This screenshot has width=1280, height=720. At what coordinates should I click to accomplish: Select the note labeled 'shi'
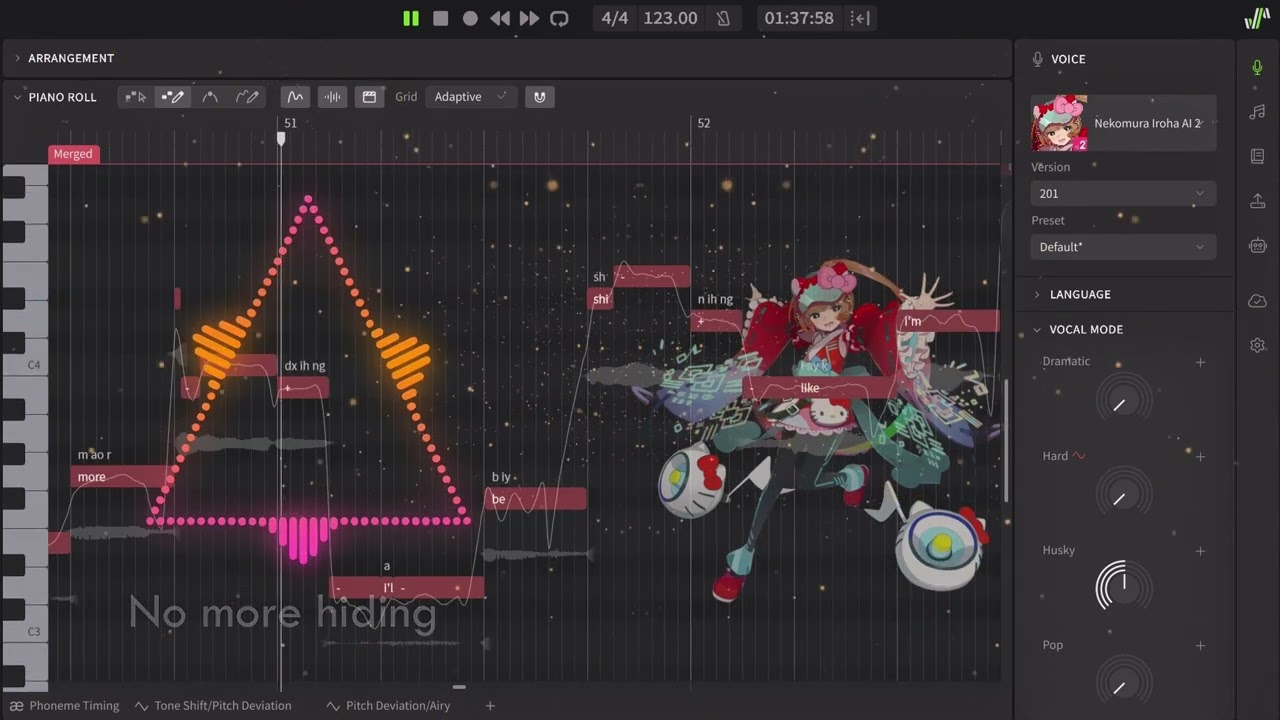coord(600,299)
